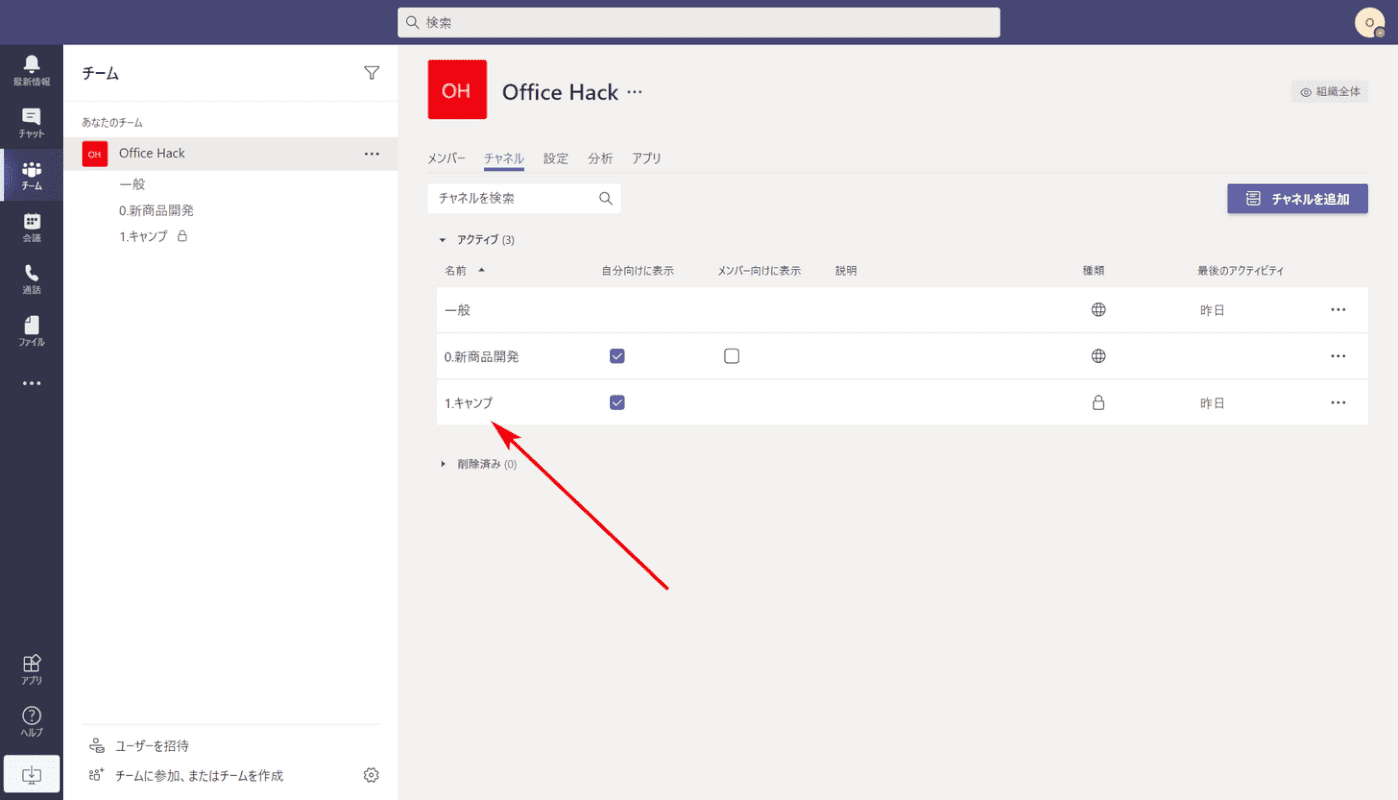Screen dimensions: 1398x800
Task: Open more options for 1.キャンプ channel row
Action: 1338,403
